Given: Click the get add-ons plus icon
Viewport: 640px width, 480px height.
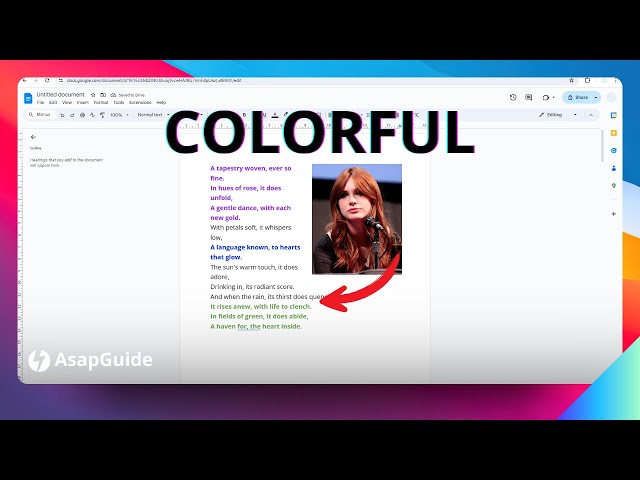Looking at the screenshot, I should [613, 214].
